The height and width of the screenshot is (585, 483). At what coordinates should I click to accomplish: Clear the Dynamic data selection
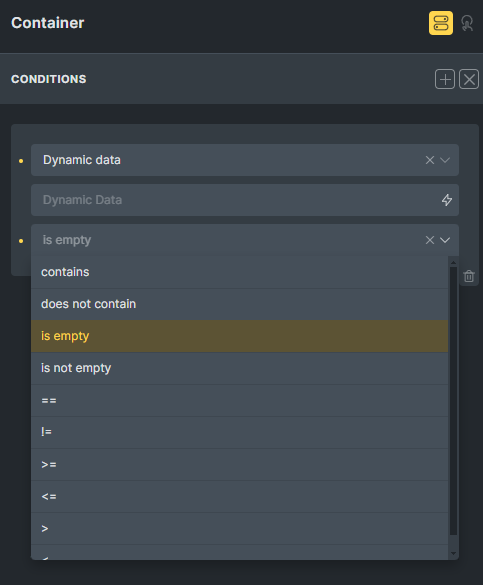tap(430, 160)
